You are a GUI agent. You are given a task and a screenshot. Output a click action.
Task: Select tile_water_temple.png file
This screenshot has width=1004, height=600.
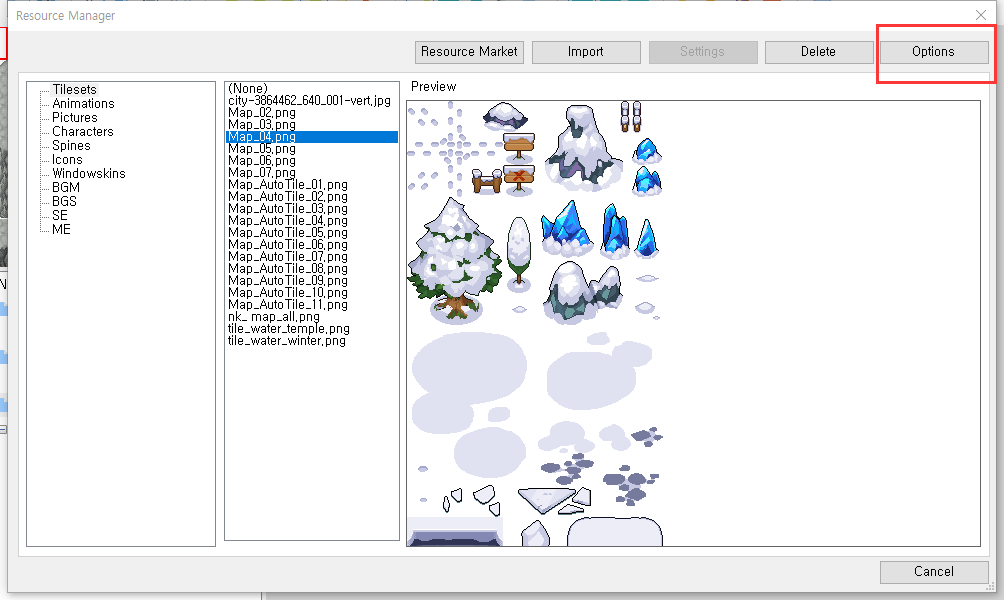coord(289,329)
